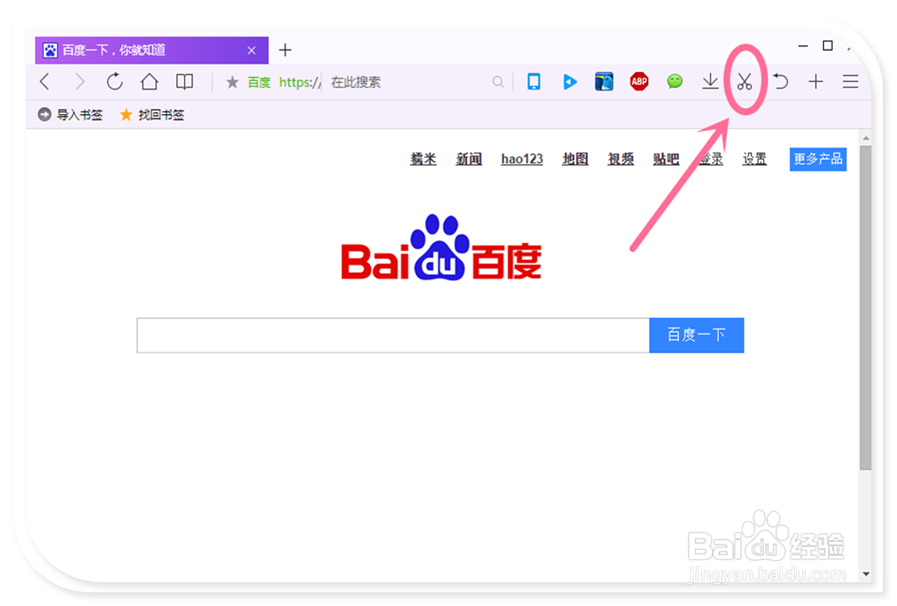Open the ABP ad blocker
The width and height of the screenshot is (897, 606).
click(639, 82)
